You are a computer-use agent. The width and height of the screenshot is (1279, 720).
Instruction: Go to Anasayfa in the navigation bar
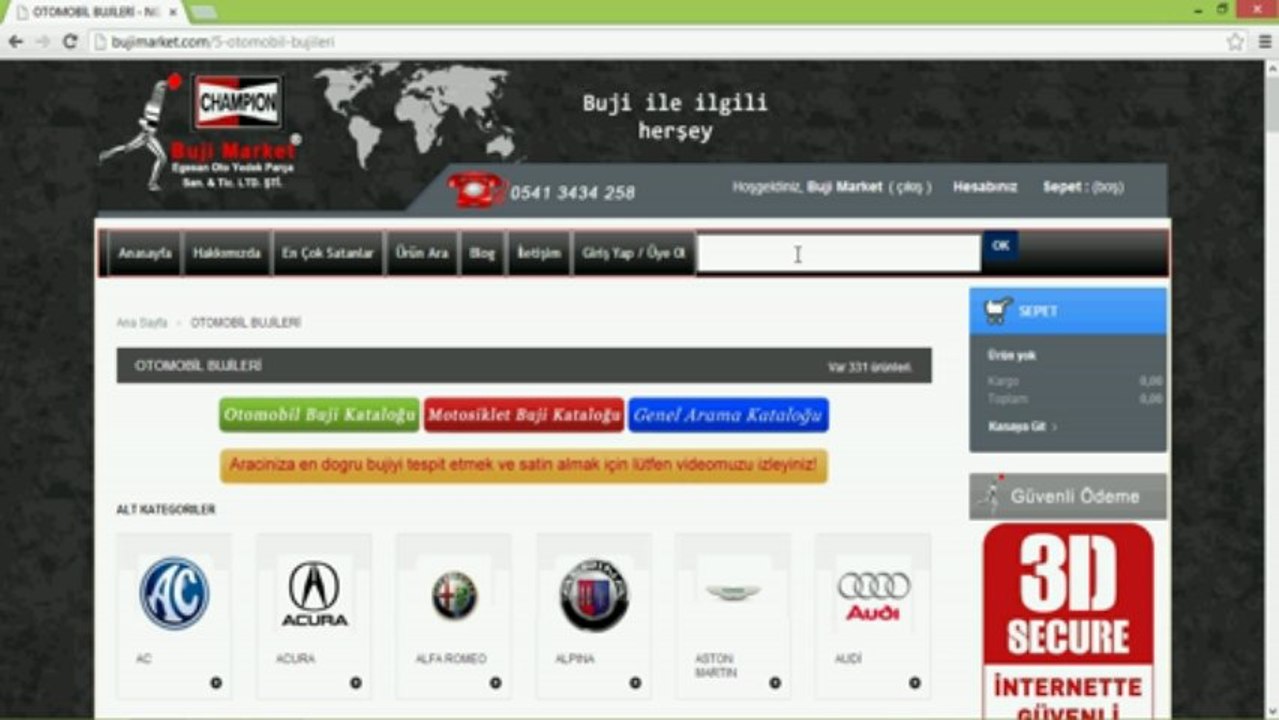point(145,254)
